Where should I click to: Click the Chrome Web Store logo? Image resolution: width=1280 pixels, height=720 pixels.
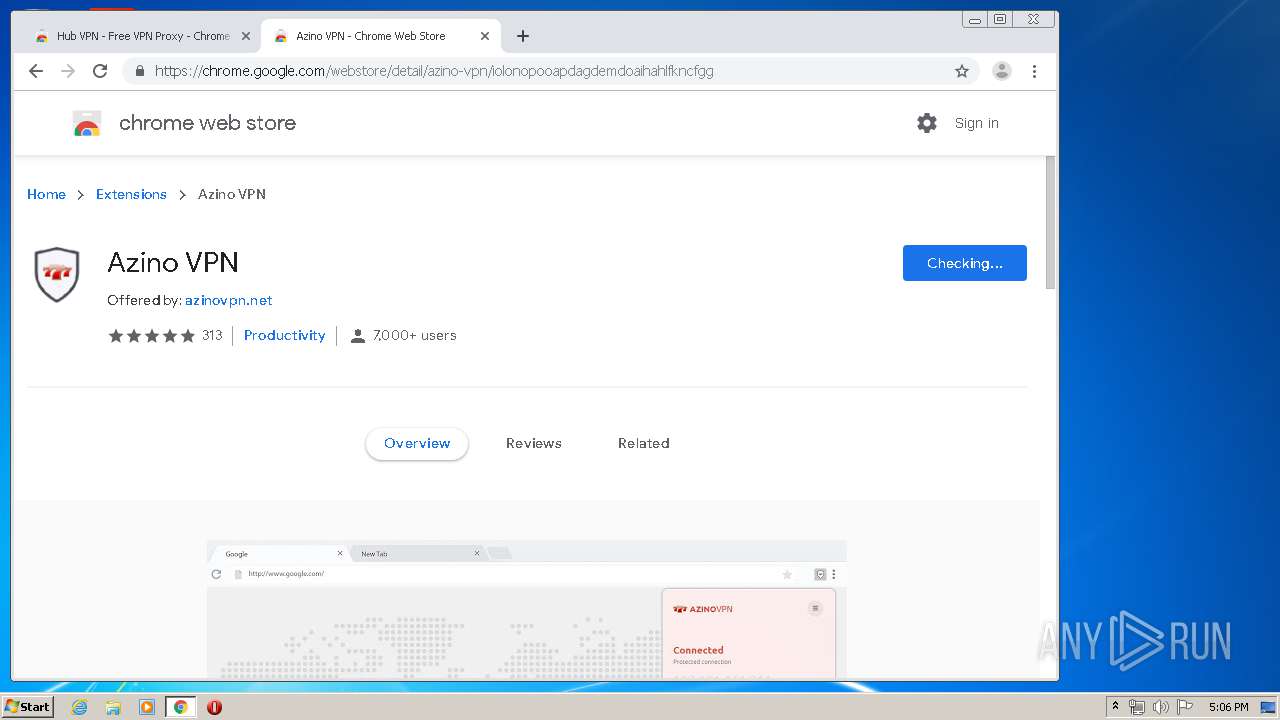pos(87,123)
